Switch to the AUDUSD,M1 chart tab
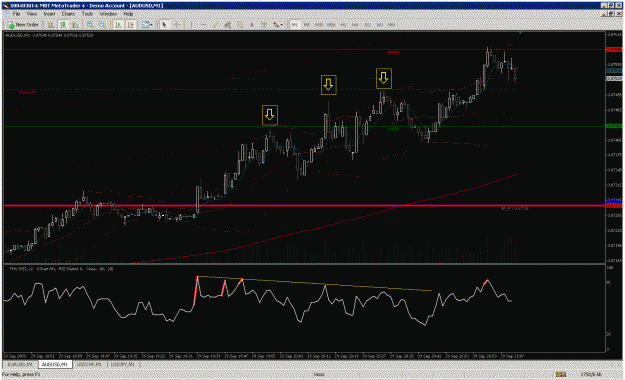Image resolution: width=625 pixels, height=380 pixels. [55, 364]
